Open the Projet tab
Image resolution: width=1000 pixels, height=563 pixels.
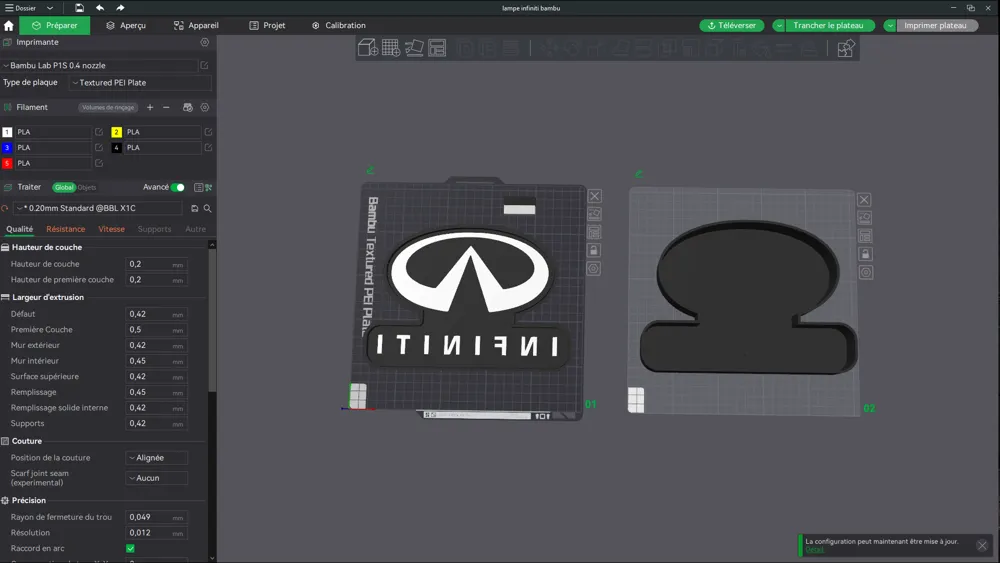point(267,26)
